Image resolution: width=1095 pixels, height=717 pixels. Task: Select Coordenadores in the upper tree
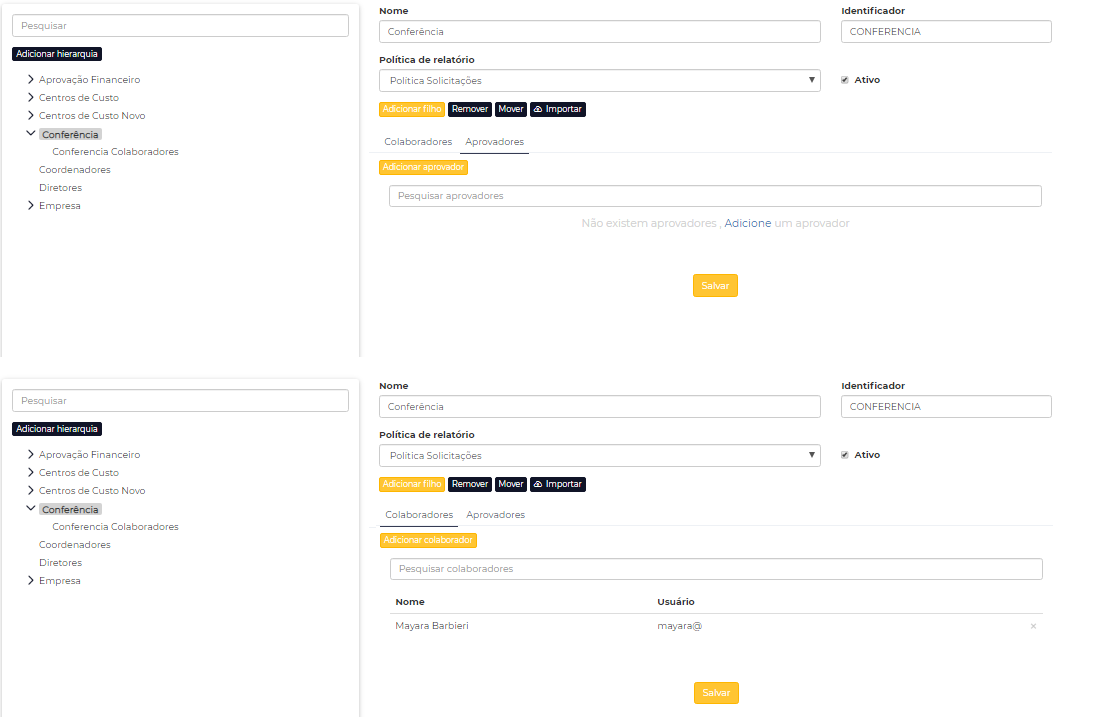(75, 170)
